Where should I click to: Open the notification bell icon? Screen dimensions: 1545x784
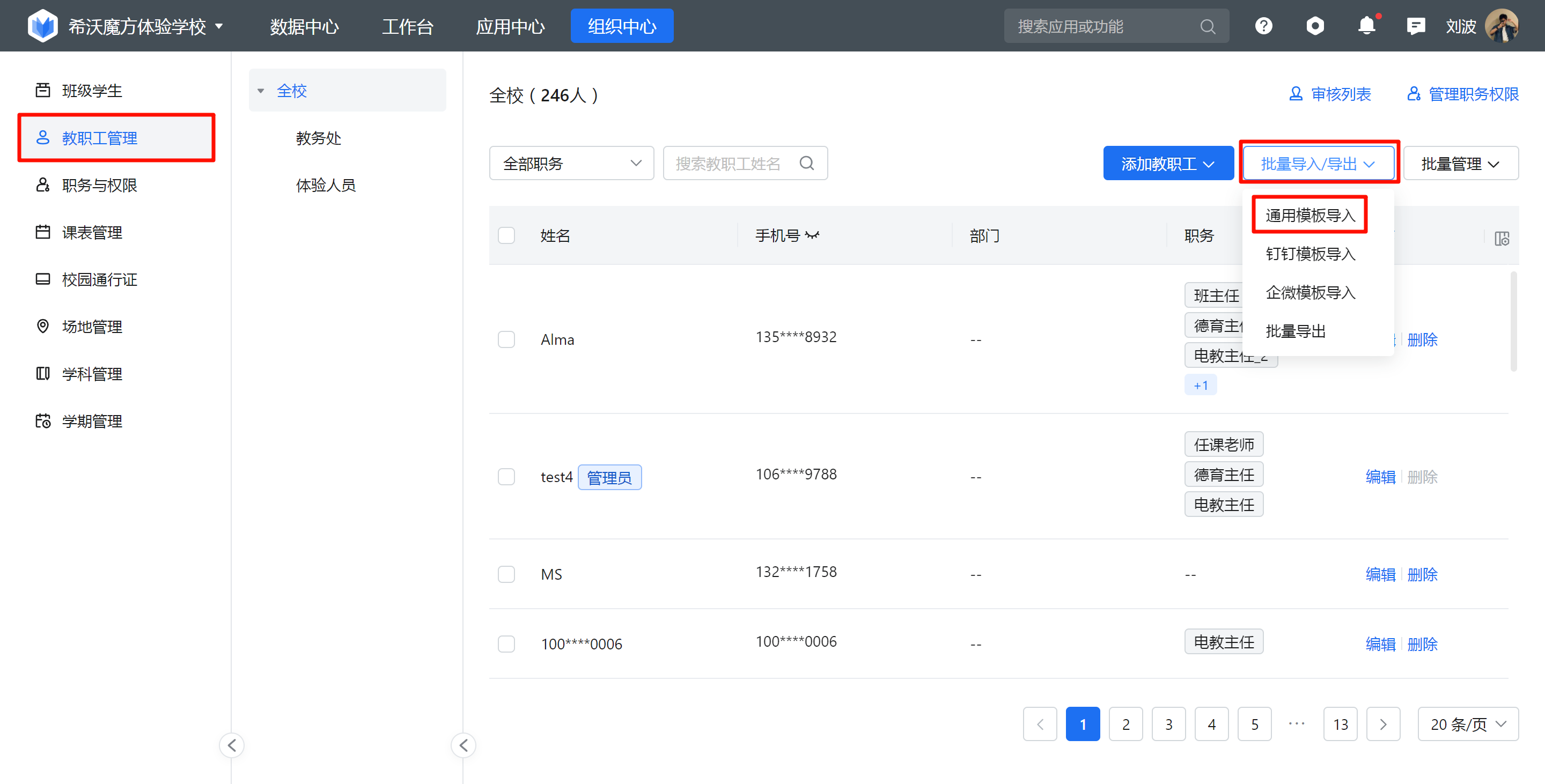tap(1366, 26)
